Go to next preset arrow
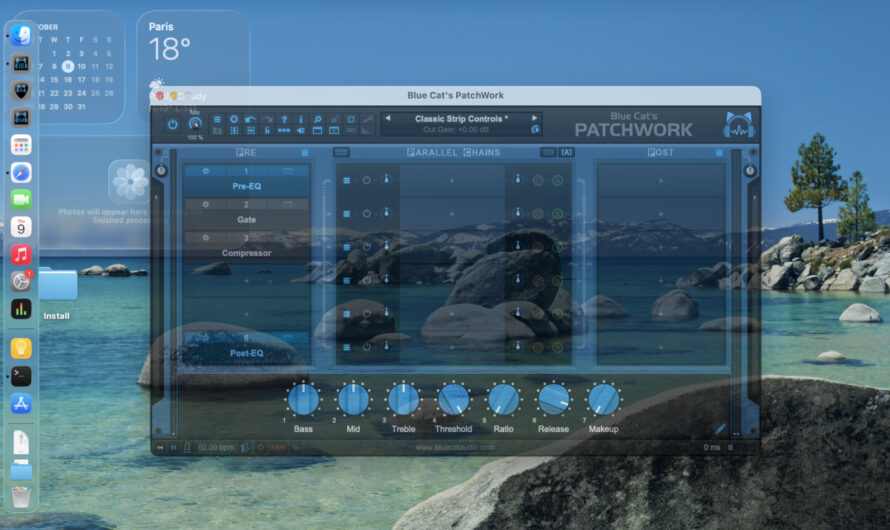This screenshot has width=890, height=530. point(534,118)
